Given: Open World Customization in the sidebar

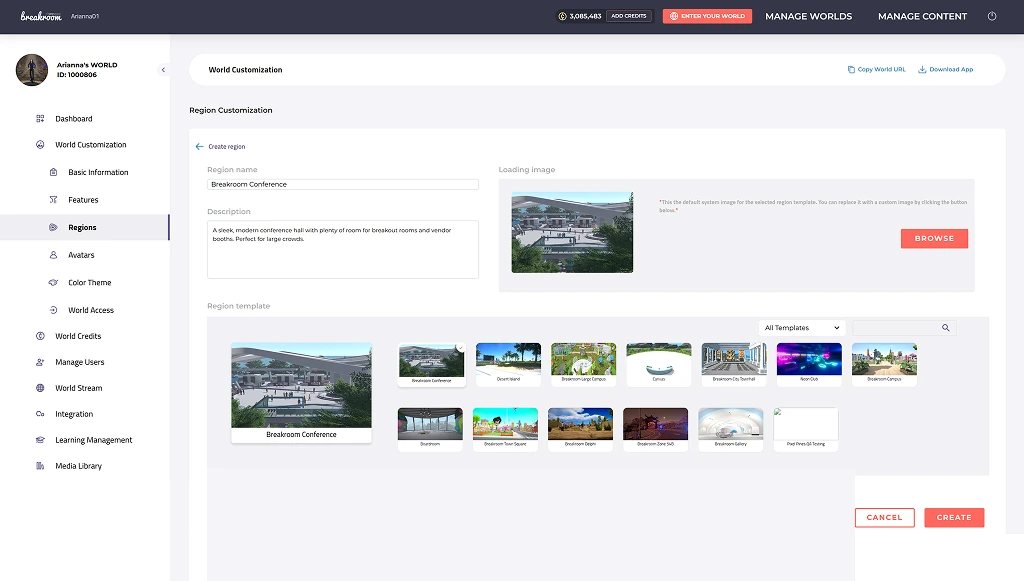Looking at the screenshot, I should point(90,145).
